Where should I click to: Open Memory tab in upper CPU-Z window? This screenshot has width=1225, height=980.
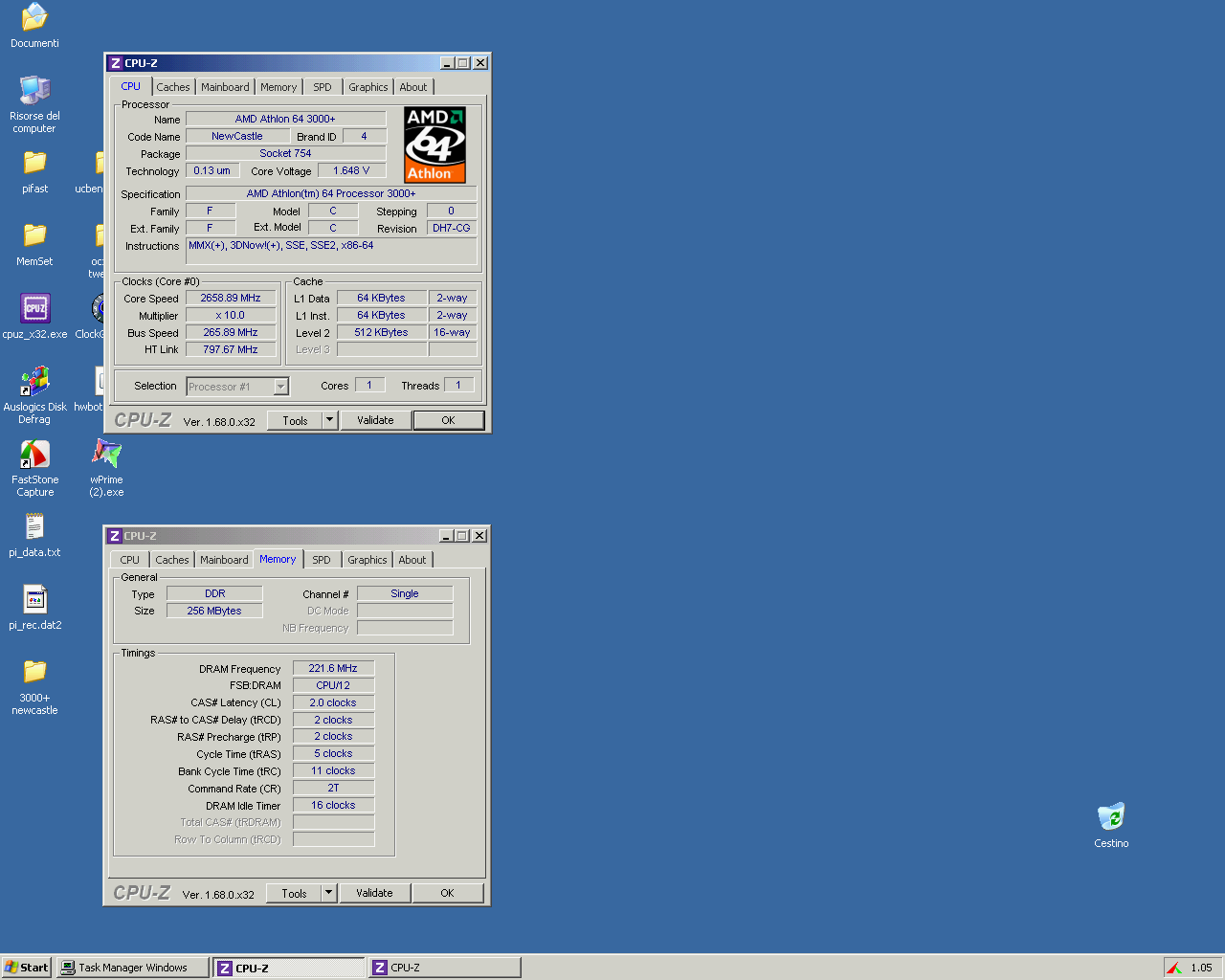click(x=278, y=87)
